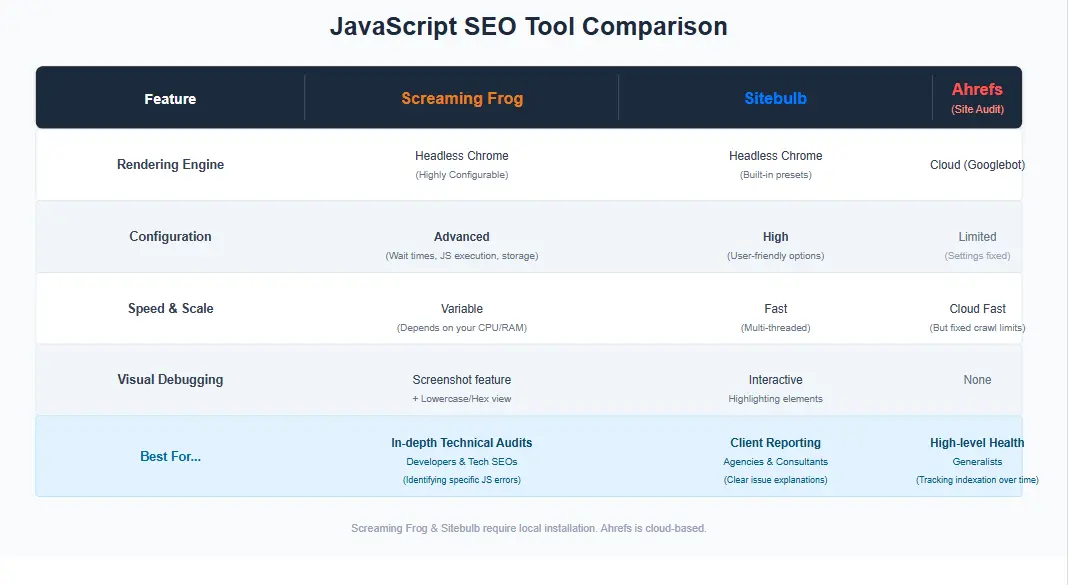Click the (Wait times, JS execution, storage) note
The image size is (1068, 585).
click(x=462, y=256)
